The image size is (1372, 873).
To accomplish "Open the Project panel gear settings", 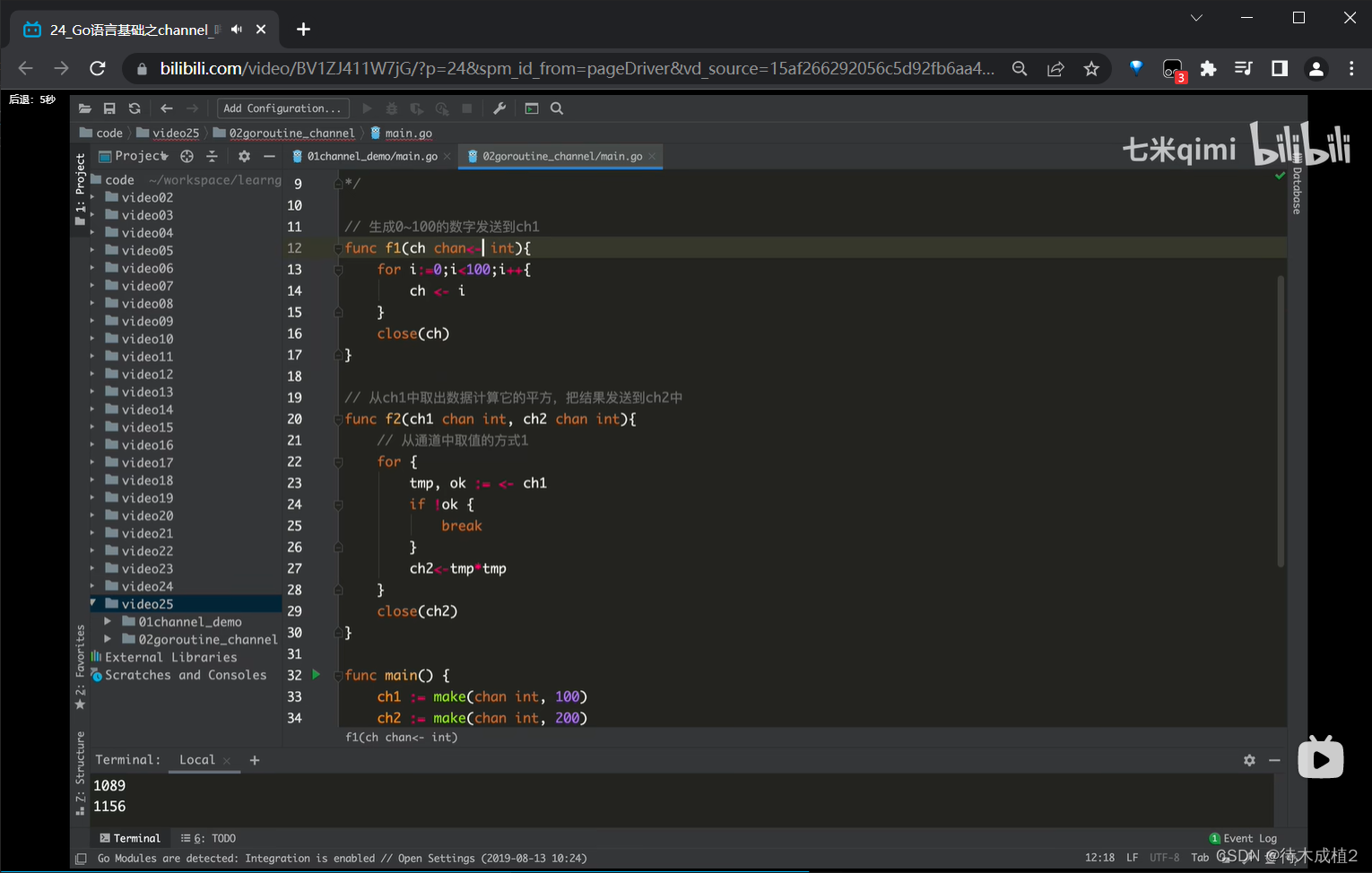I will tap(244, 156).
